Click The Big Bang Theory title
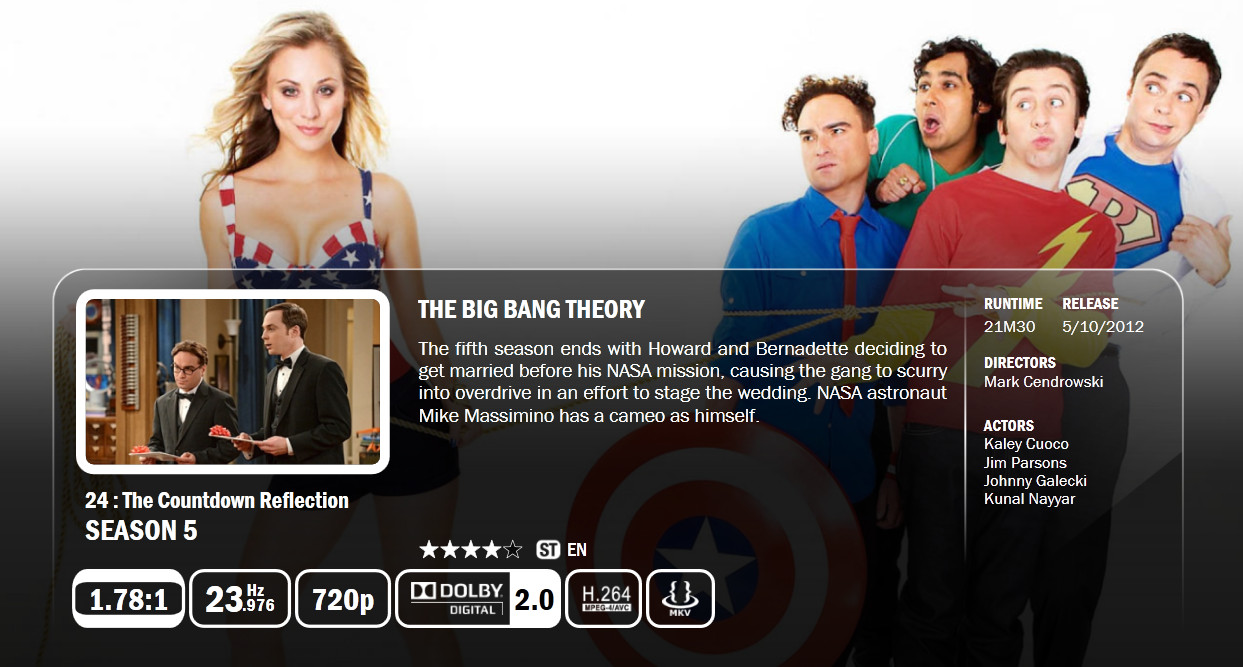The height and width of the screenshot is (667, 1243). (531, 309)
